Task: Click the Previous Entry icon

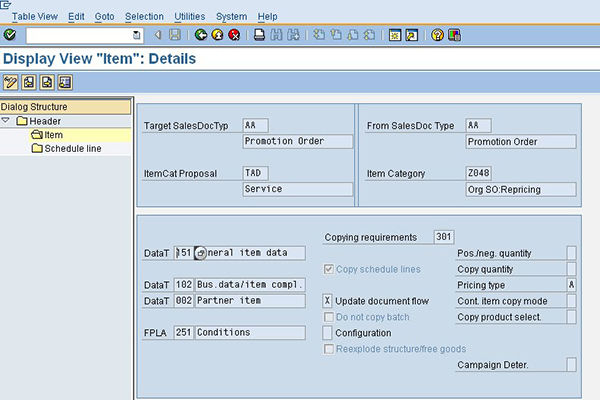Action: click(29, 82)
